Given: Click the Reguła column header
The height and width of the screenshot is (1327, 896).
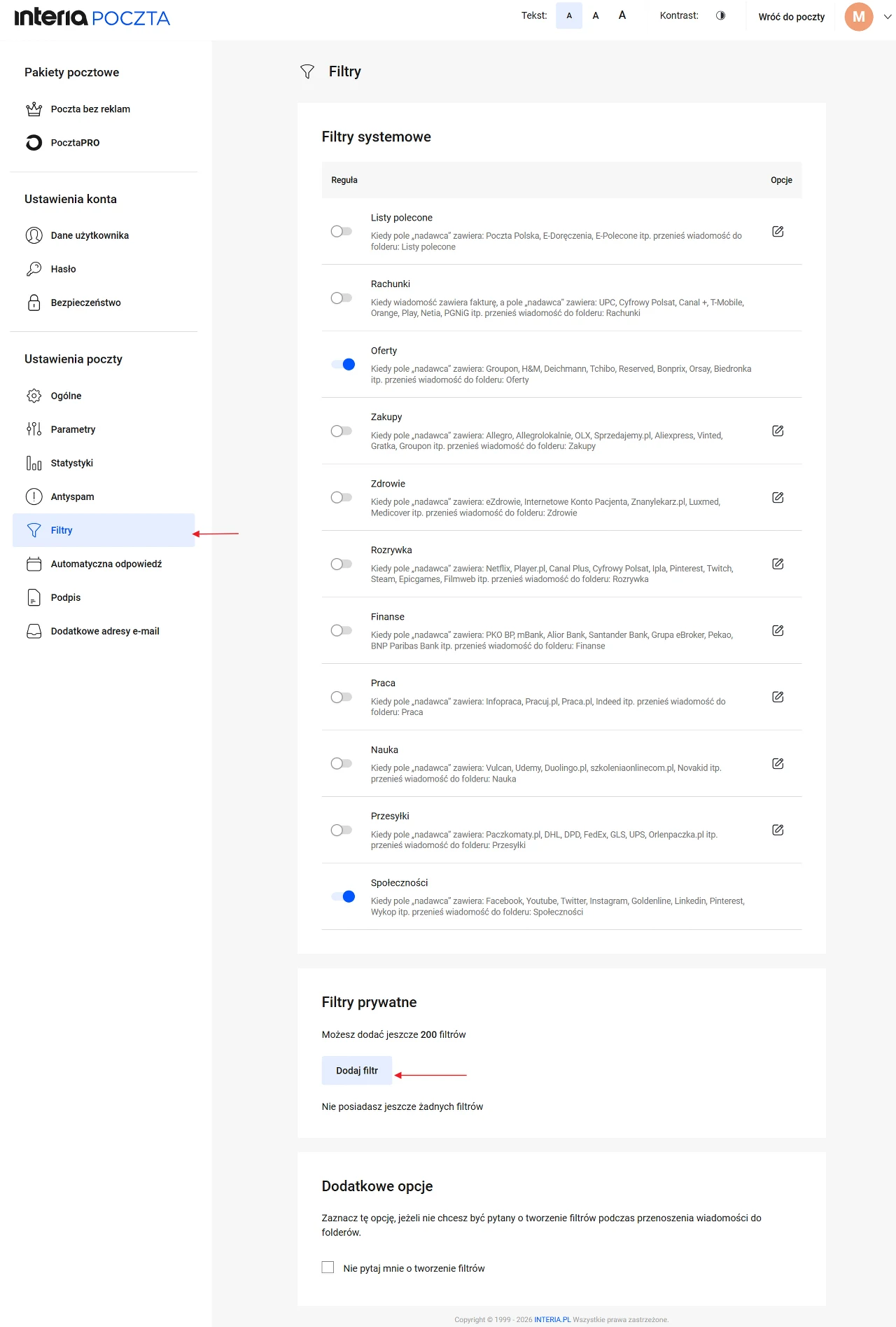Looking at the screenshot, I should tap(344, 180).
